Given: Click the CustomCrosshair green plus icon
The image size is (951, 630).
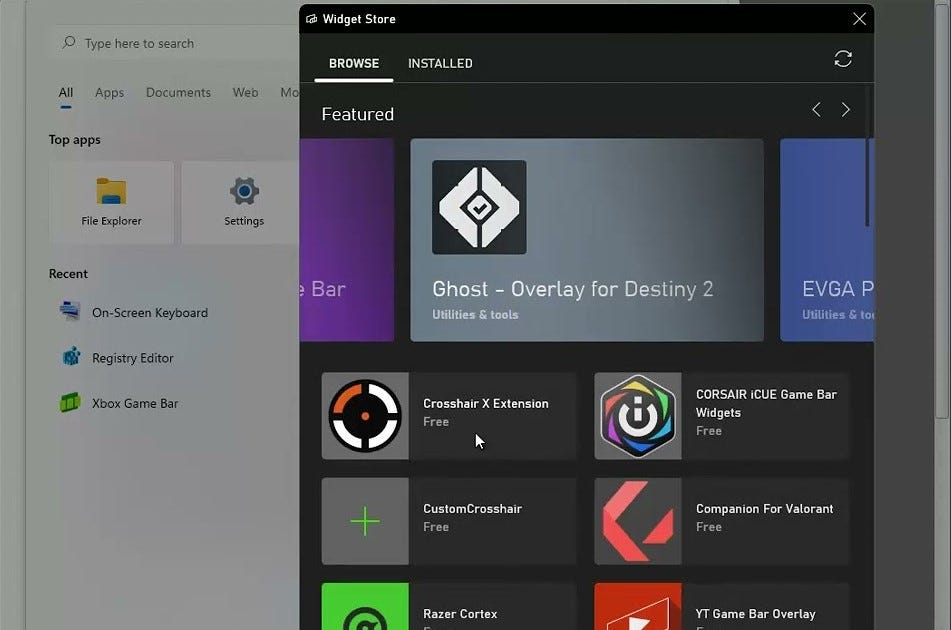Looking at the screenshot, I should [x=364, y=521].
